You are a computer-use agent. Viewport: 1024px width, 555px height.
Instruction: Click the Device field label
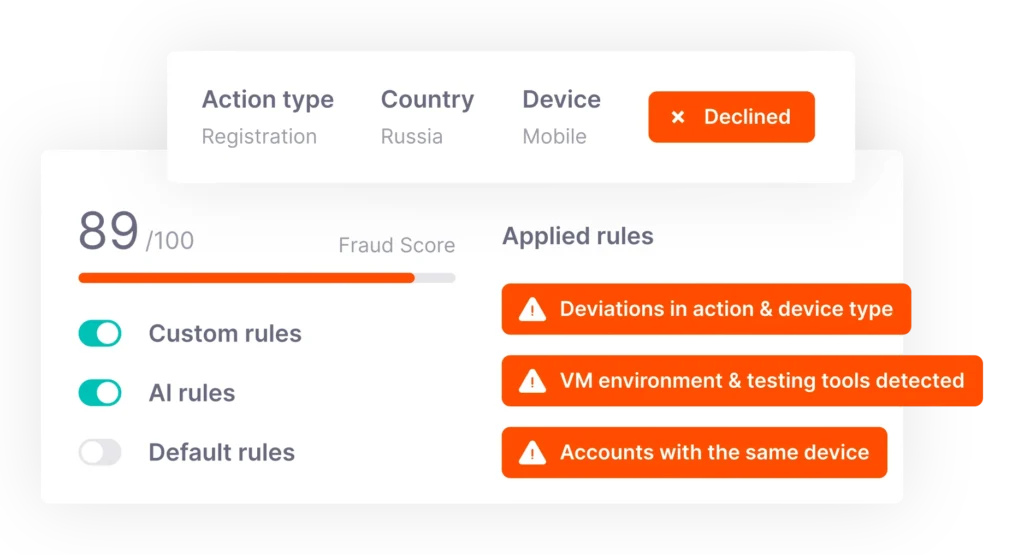561,100
